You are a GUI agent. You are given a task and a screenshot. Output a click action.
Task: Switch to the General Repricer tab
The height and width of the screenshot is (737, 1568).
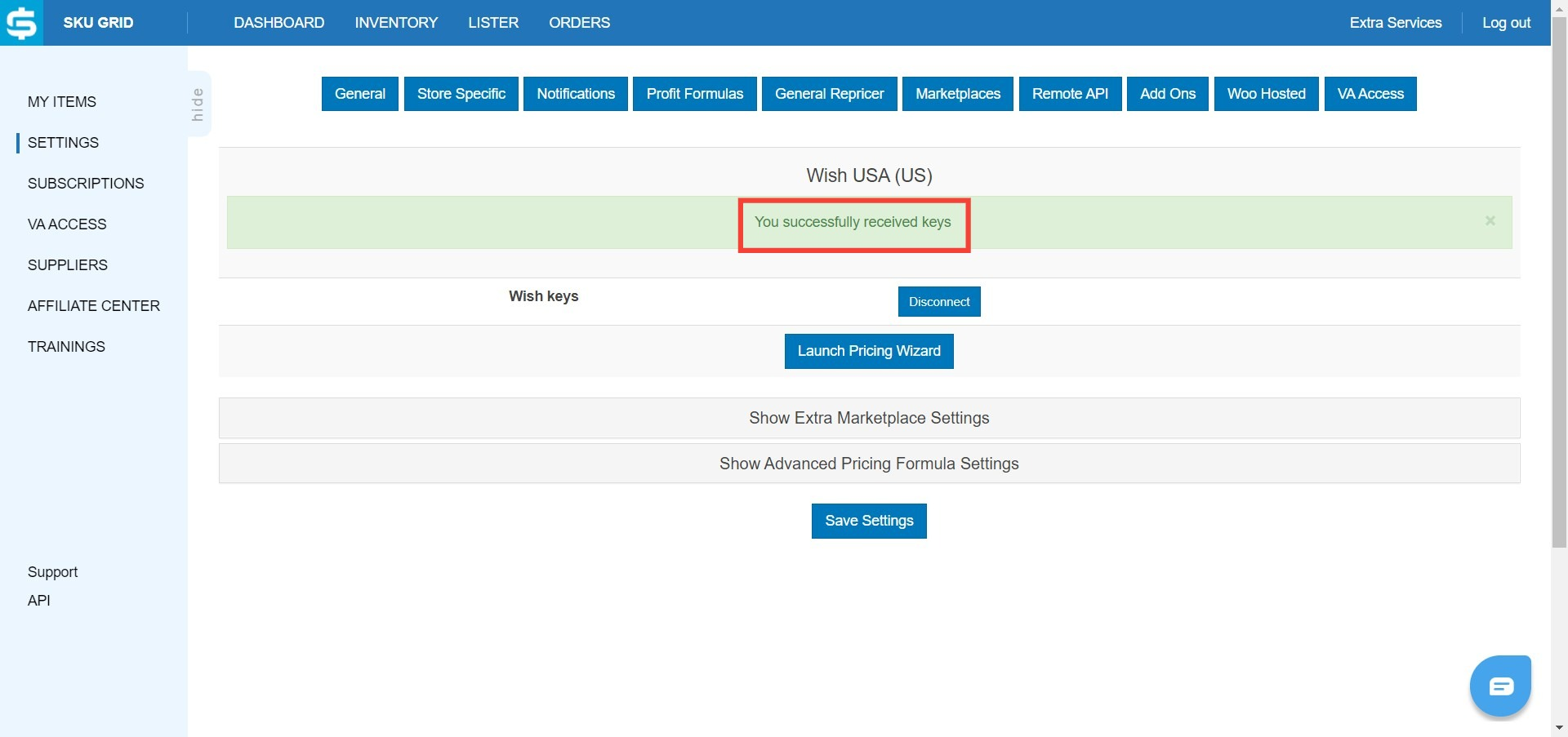coord(830,94)
